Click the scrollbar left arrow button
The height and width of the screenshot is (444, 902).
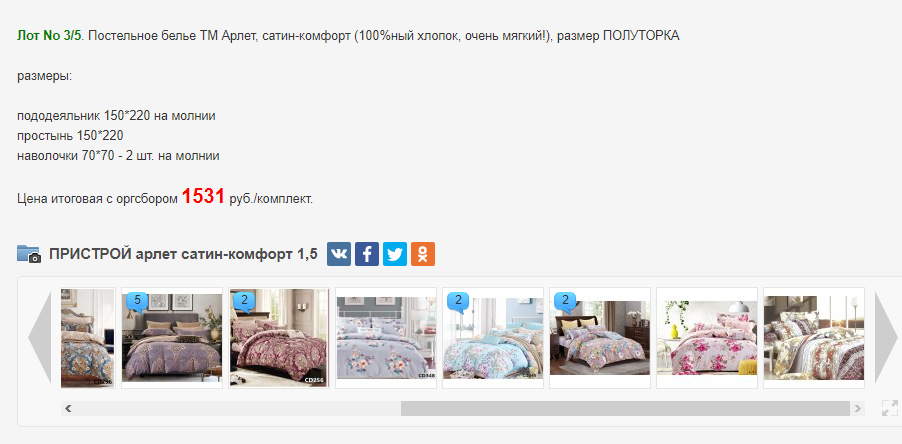click(68, 408)
